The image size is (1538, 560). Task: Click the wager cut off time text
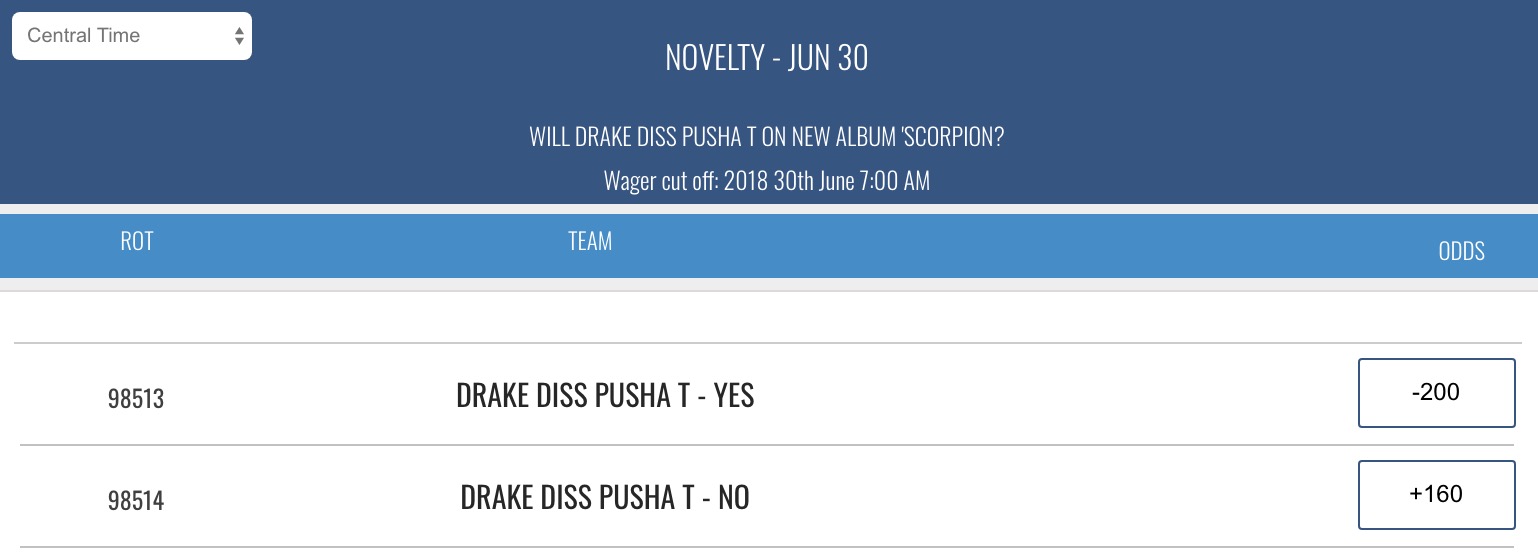[x=767, y=181]
